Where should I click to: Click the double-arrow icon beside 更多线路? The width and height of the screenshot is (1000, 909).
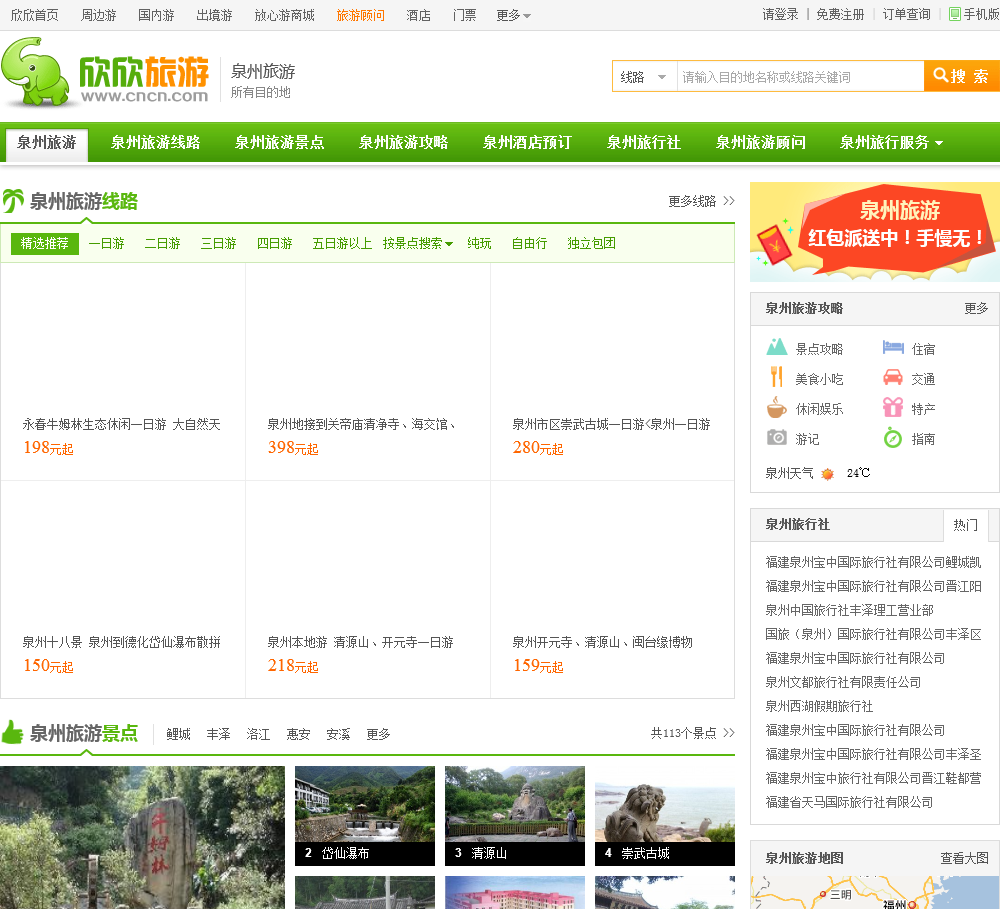click(x=729, y=201)
